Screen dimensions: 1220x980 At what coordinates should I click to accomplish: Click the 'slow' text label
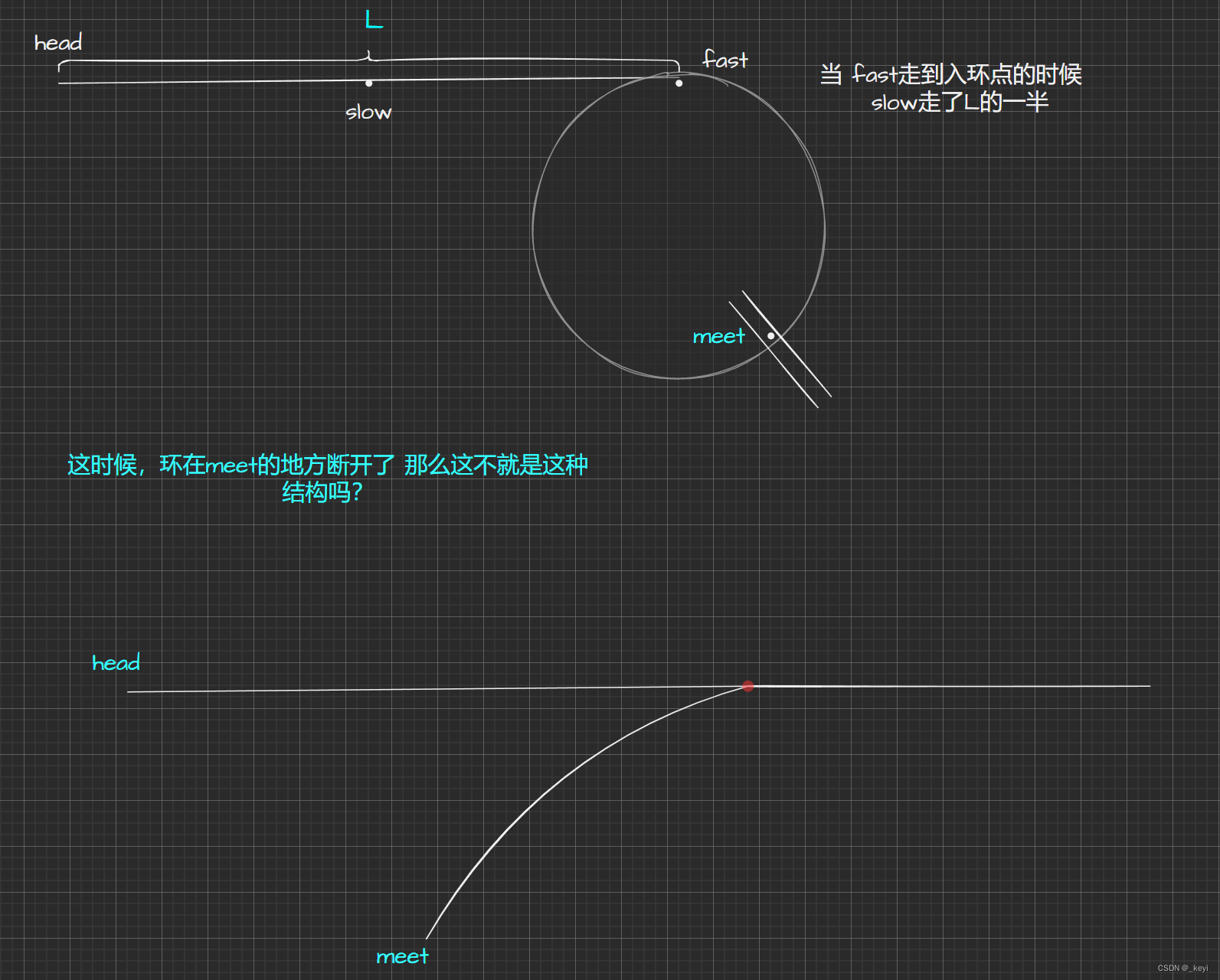(368, 113)
